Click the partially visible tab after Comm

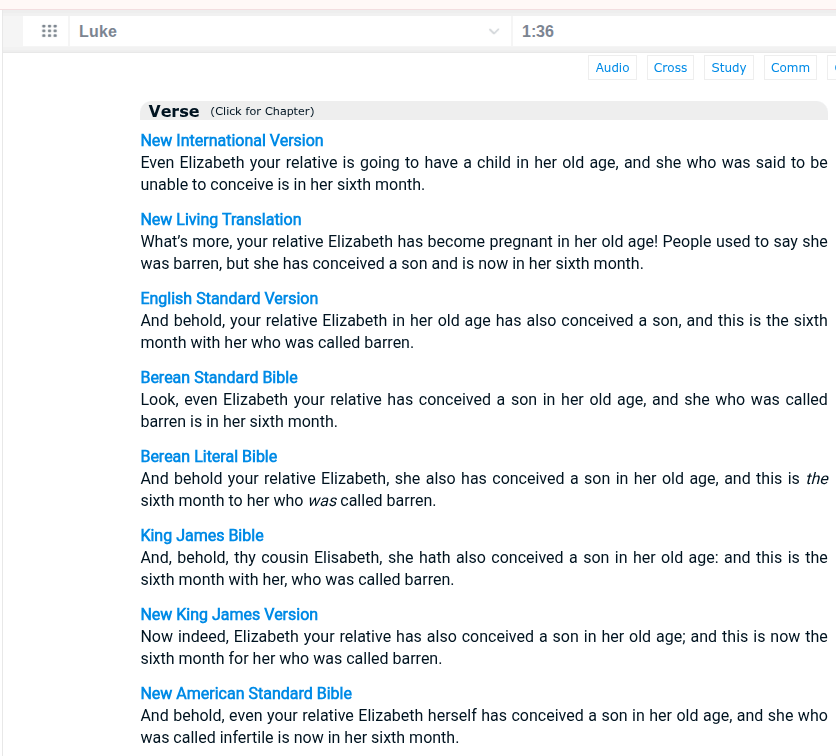click(x=831, y=68)
